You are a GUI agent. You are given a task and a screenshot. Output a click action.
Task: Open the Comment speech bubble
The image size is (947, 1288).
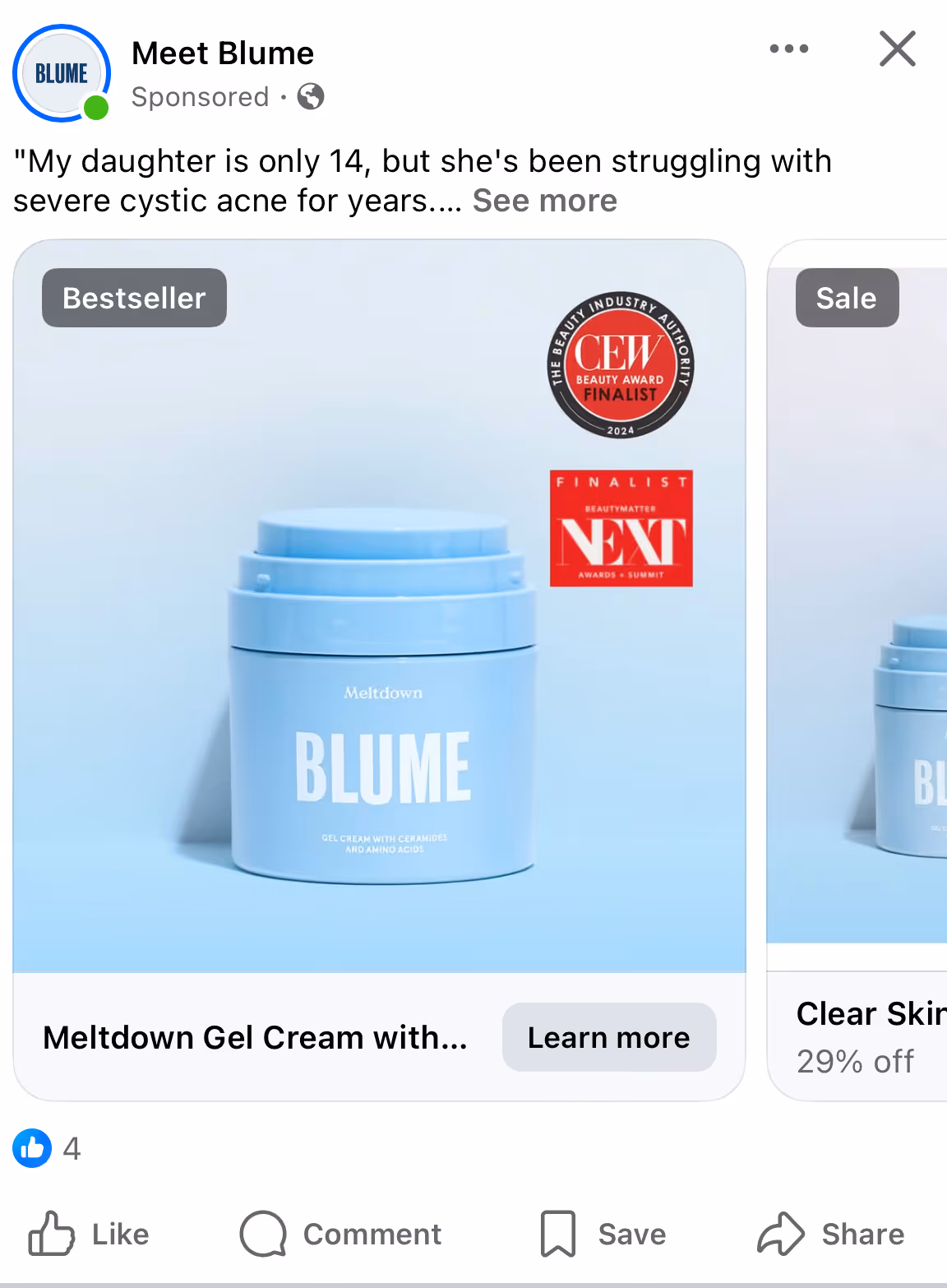[x=340, y=1234]
